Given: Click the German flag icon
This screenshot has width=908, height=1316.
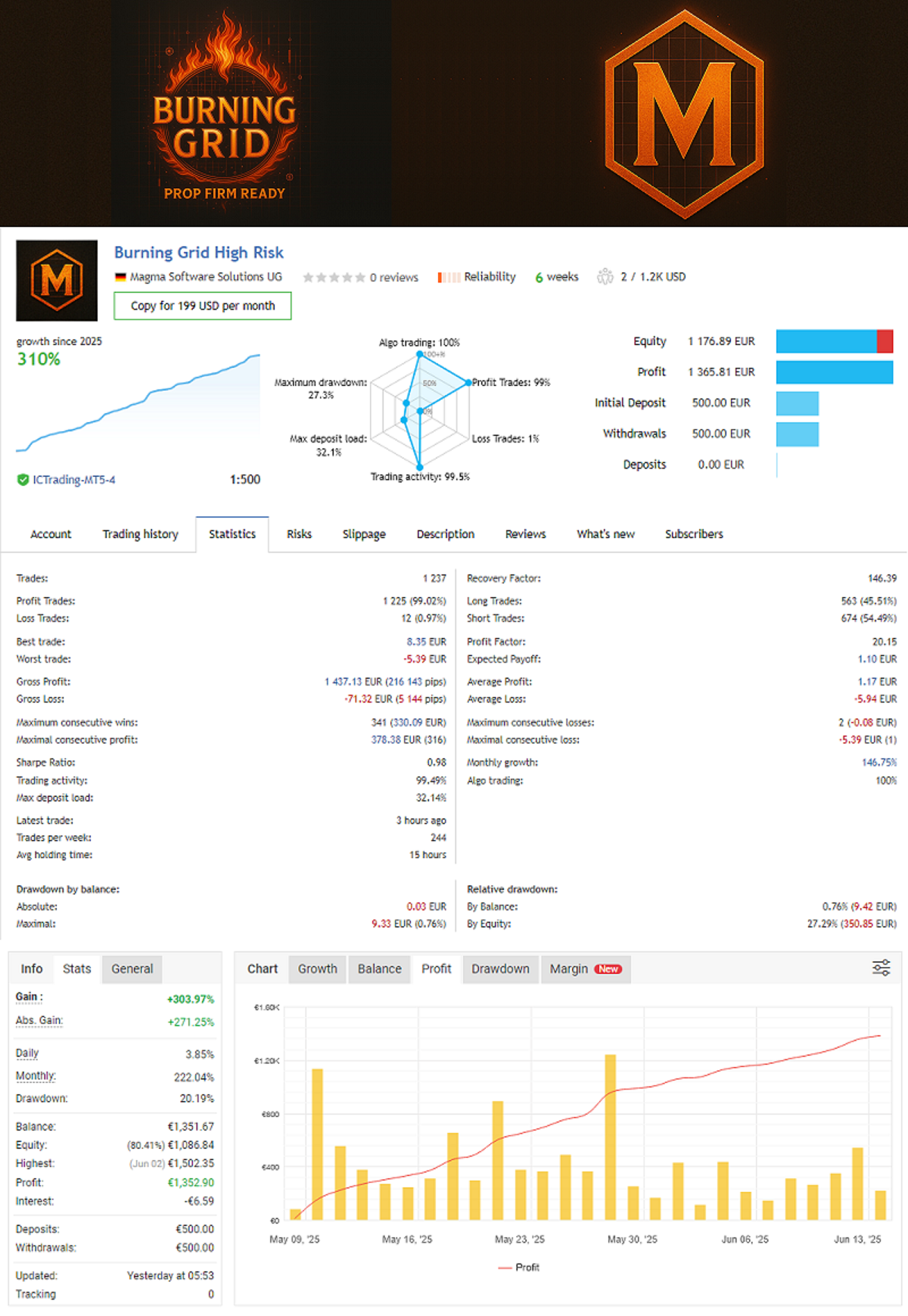Looking at the screenshot, I should tap(120, 277).
